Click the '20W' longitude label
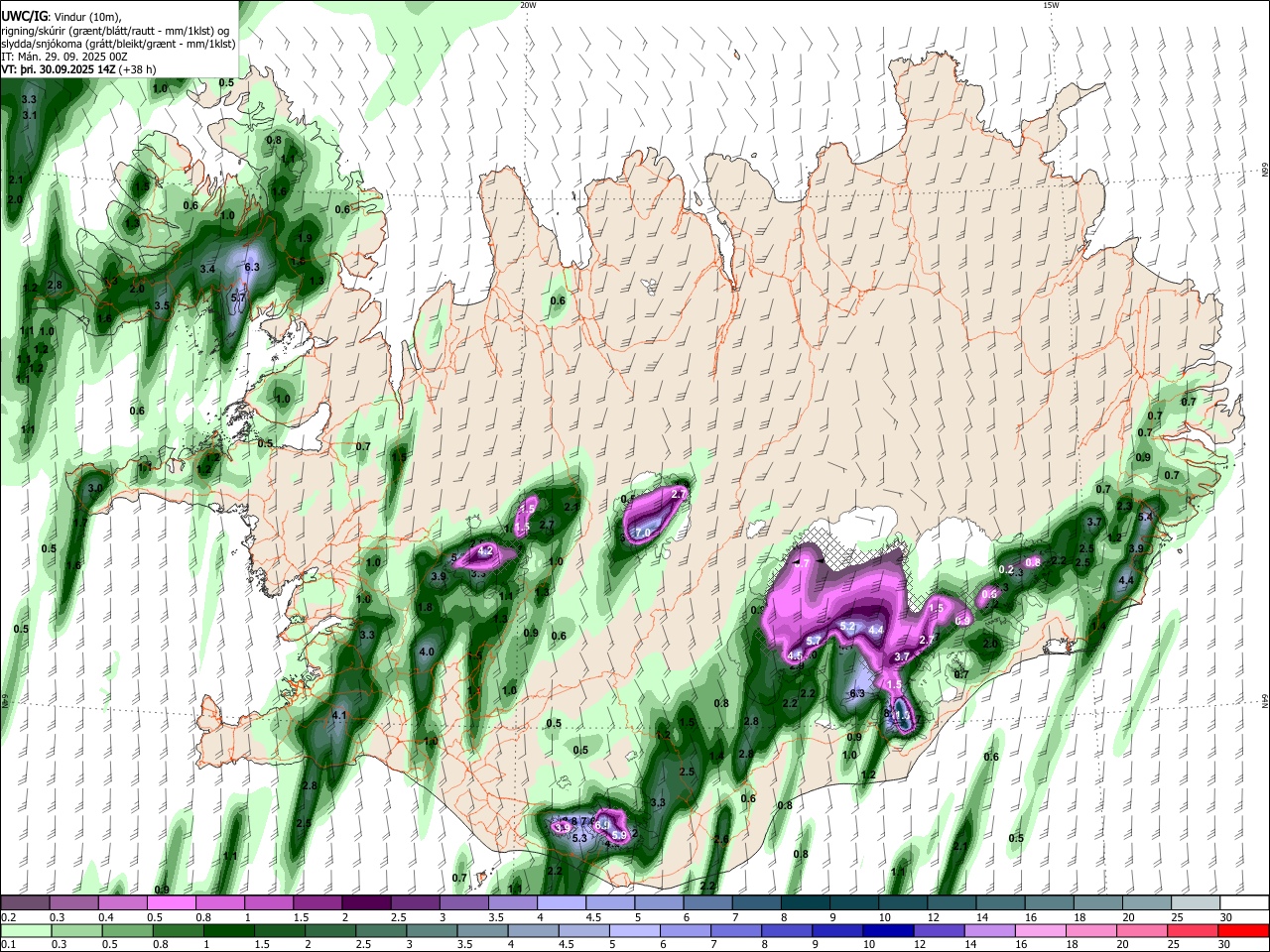This screenshot has width=1270, height=952. pos(528,5)
